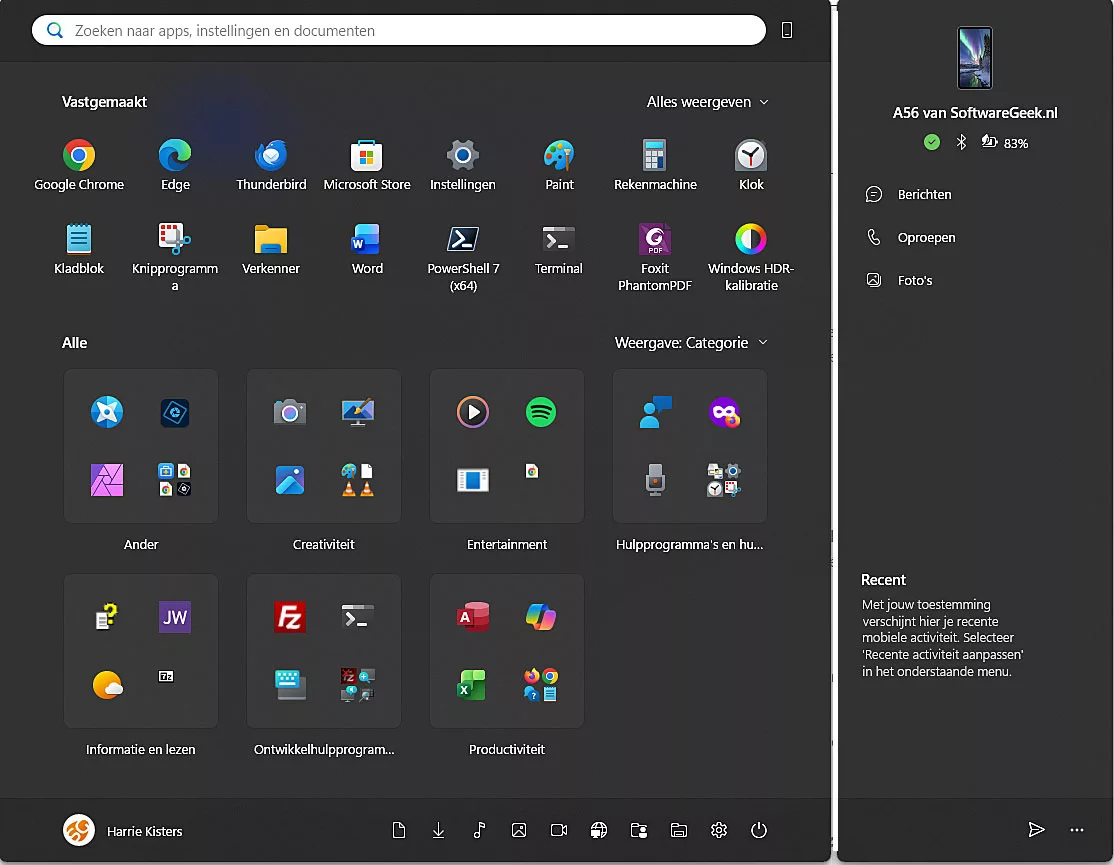Switch to the Oproepen section

(x=926, y=237)
